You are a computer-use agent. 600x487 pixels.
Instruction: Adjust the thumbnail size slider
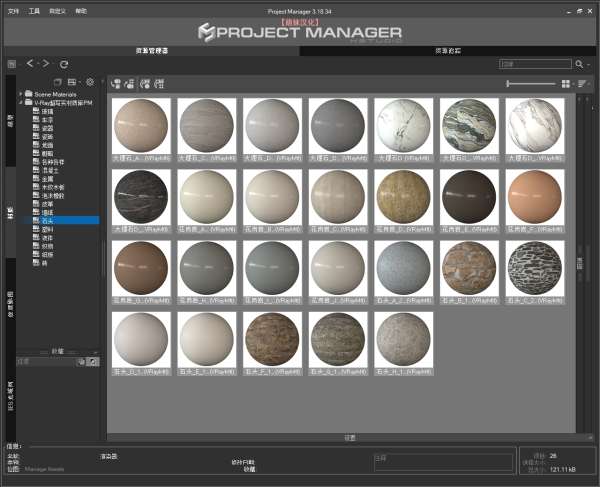[x=530, y=83]
